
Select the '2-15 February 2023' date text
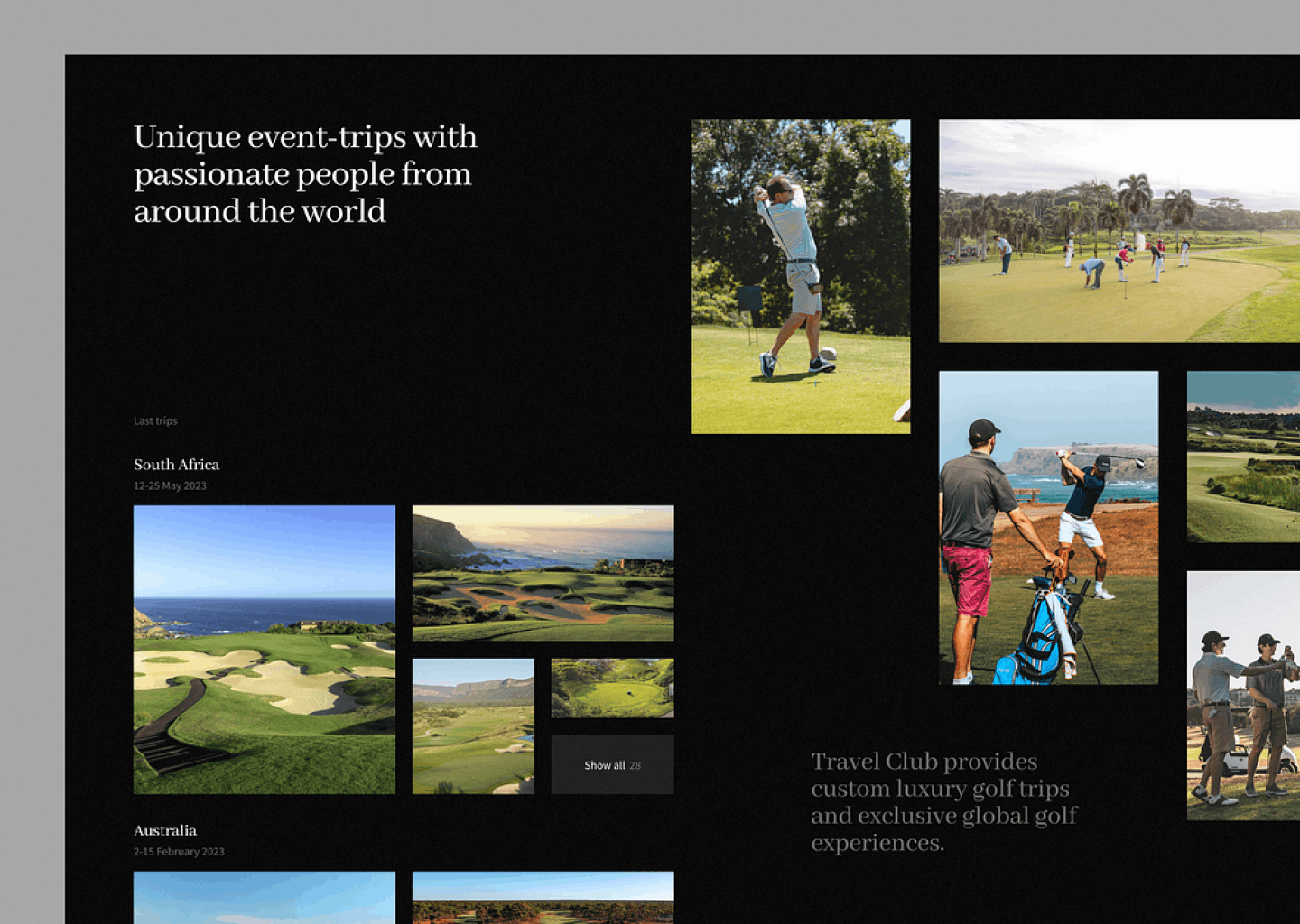point(179,852)
